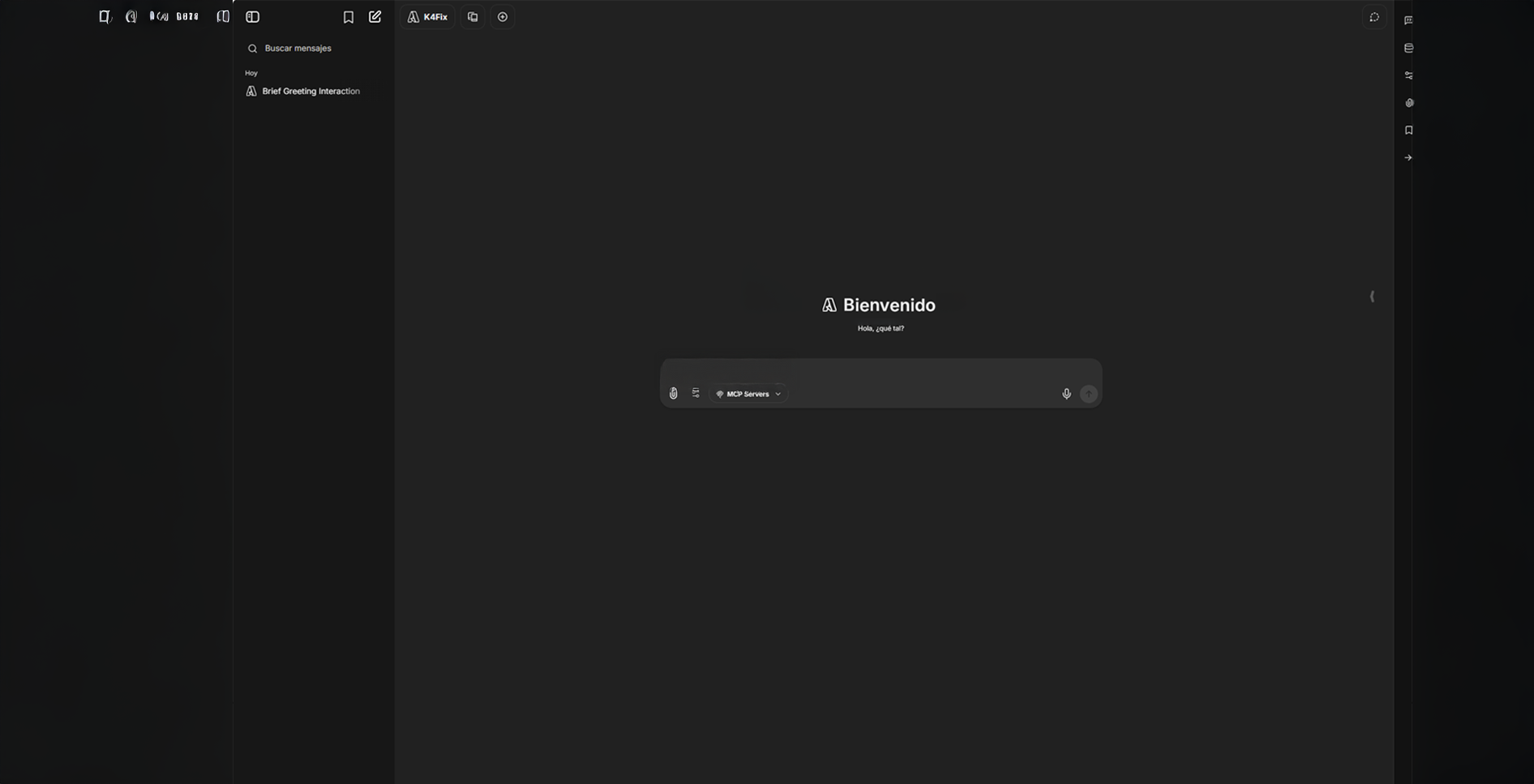Expand the MCP Servers dropdown
Viewport: 1534px width, 784px height.
click(x=748, y=394)
